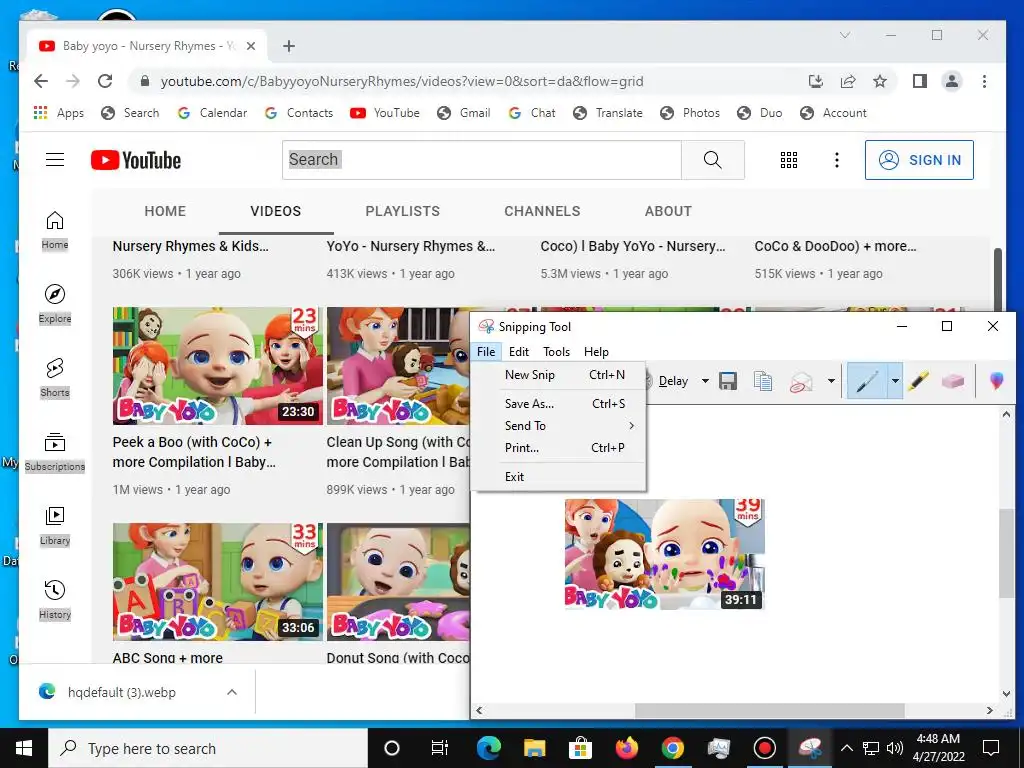Choose Save As... from File menu
This screenshot has height=768, width=1024.
558,404
